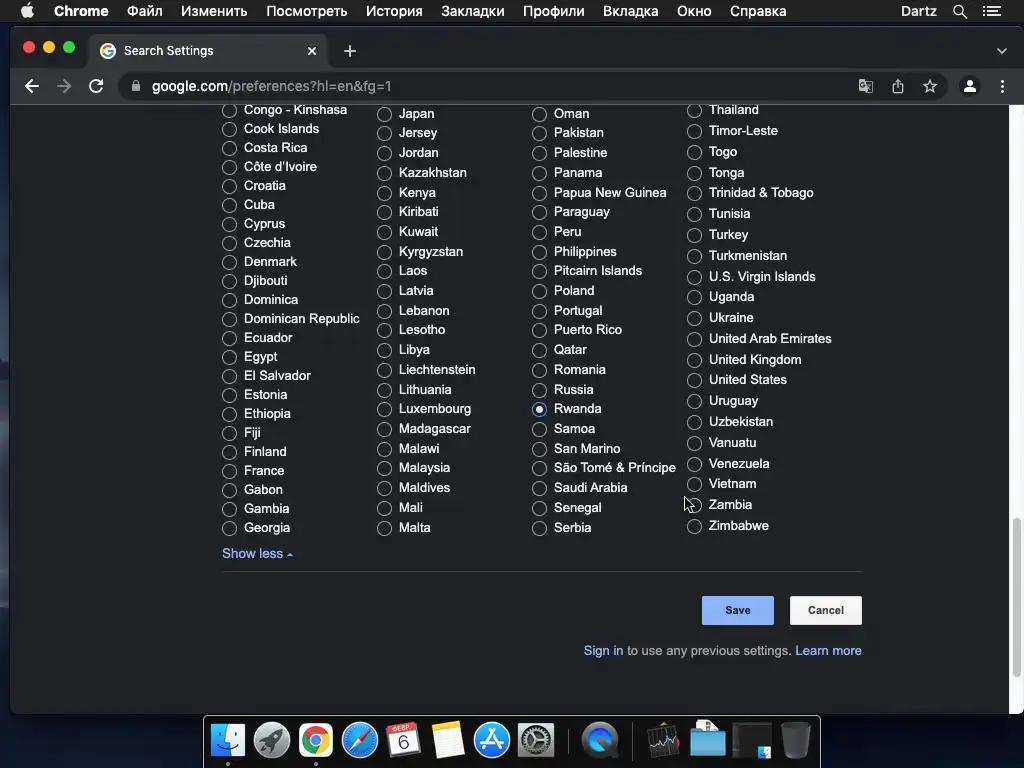The width and height of the screenshot is (1024, 768).
Task: Select the Search Settings tab
Action: (209, 51)
